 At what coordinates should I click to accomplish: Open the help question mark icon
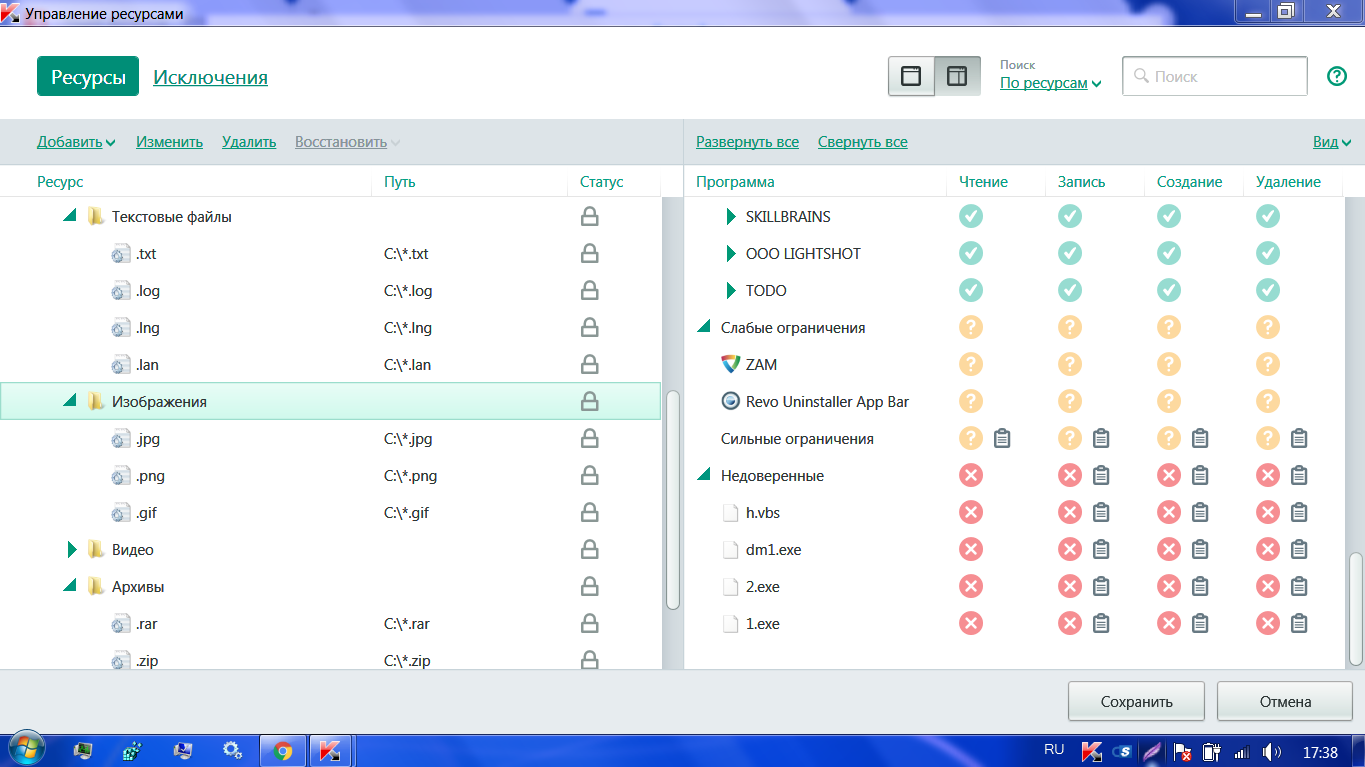[x=1337, y=76]
